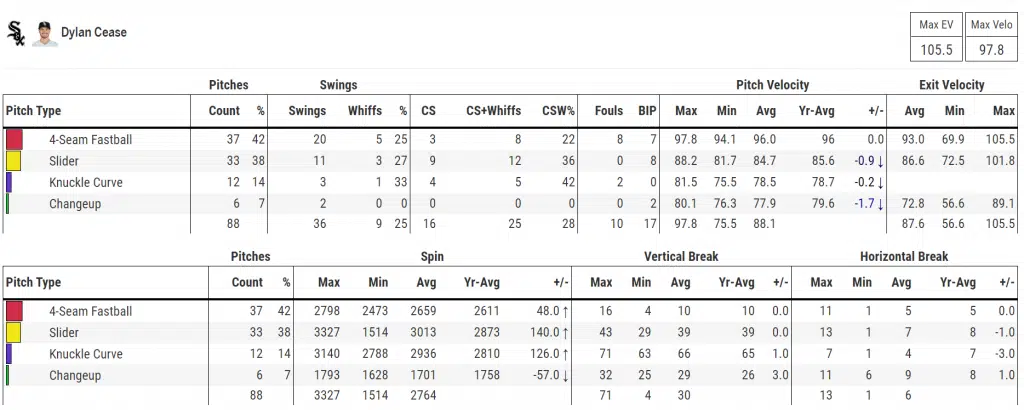Click the Exit Velocity group header
The image size is (1024, 410).
click(x=951, y=85)
